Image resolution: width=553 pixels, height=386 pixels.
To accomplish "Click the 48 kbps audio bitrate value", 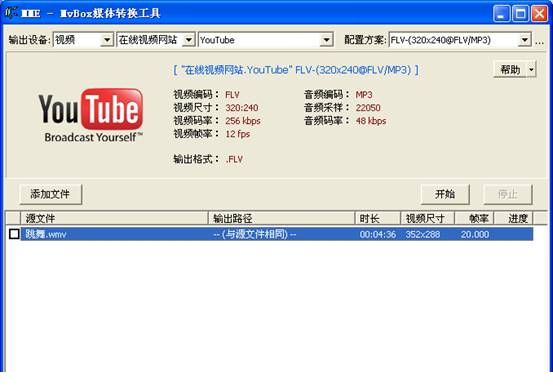I will 371,121.
